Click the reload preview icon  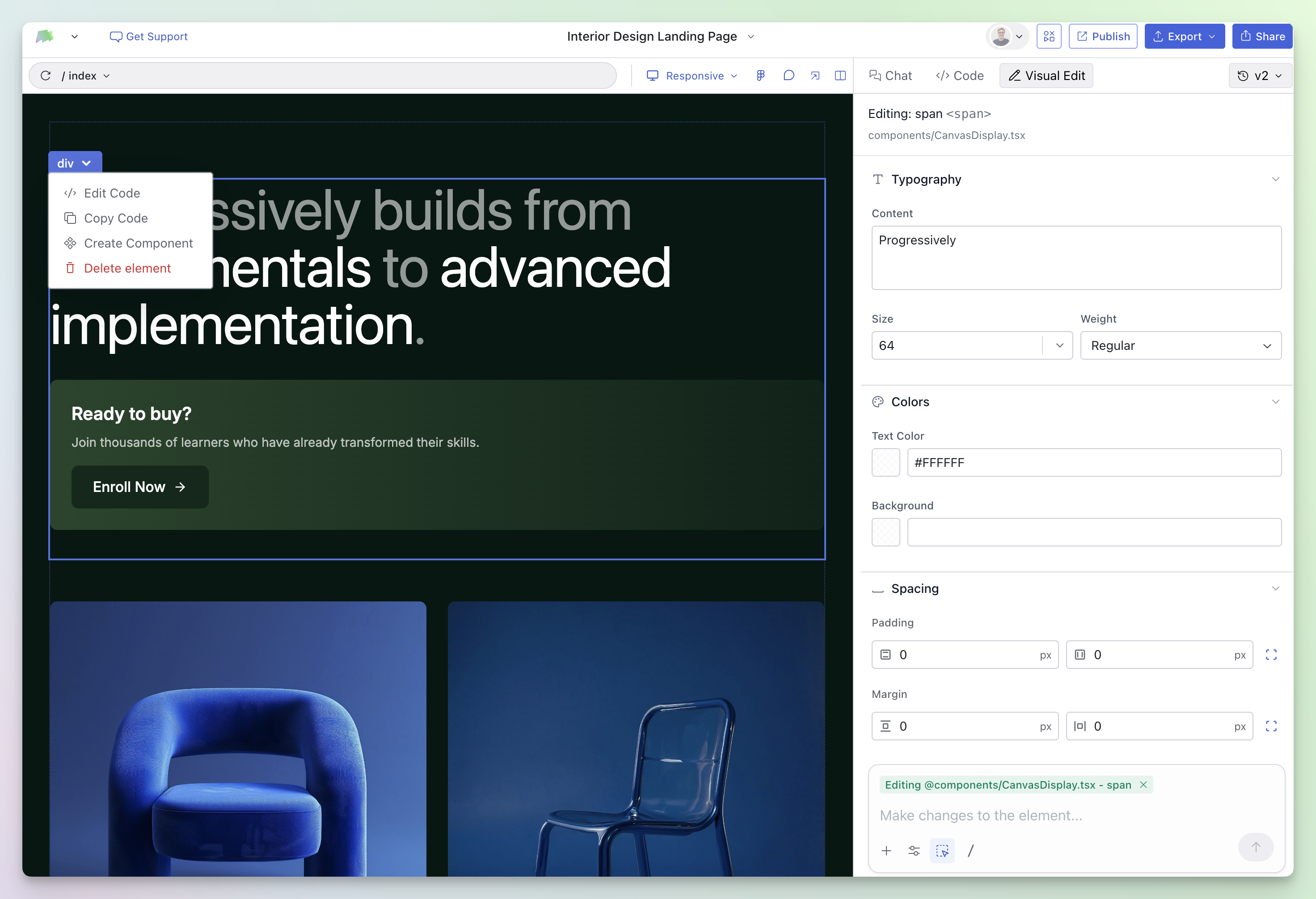[46, 76]
